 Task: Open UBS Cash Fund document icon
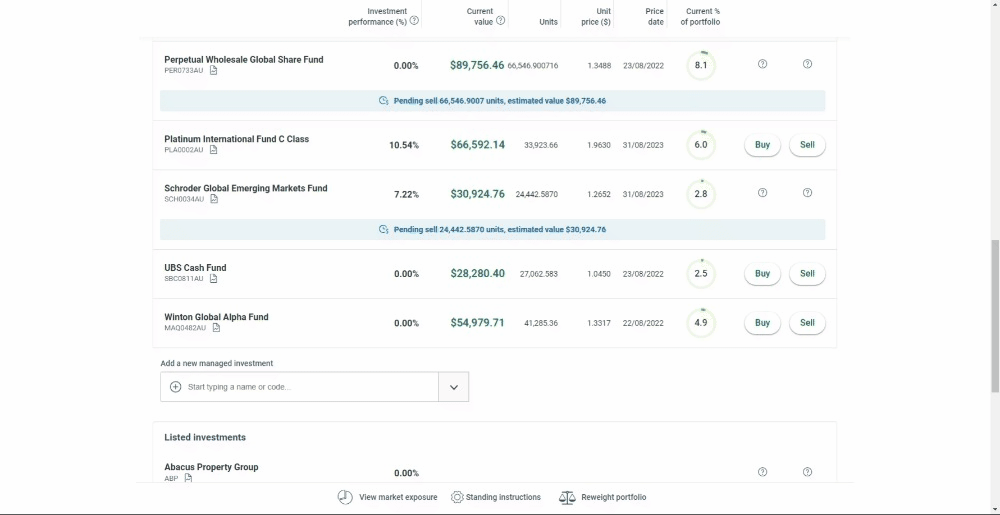pos(214,279)
